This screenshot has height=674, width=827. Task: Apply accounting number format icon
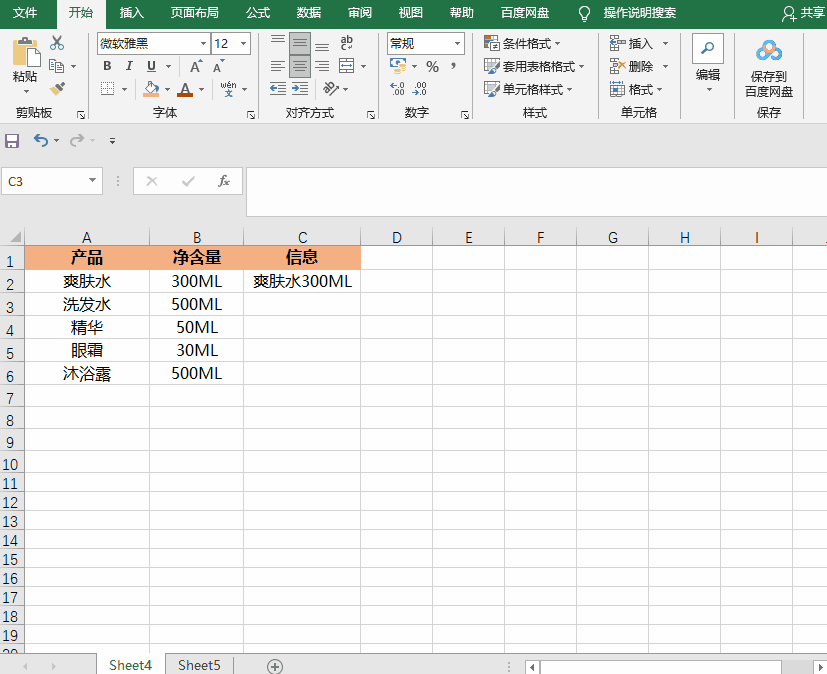398,66
